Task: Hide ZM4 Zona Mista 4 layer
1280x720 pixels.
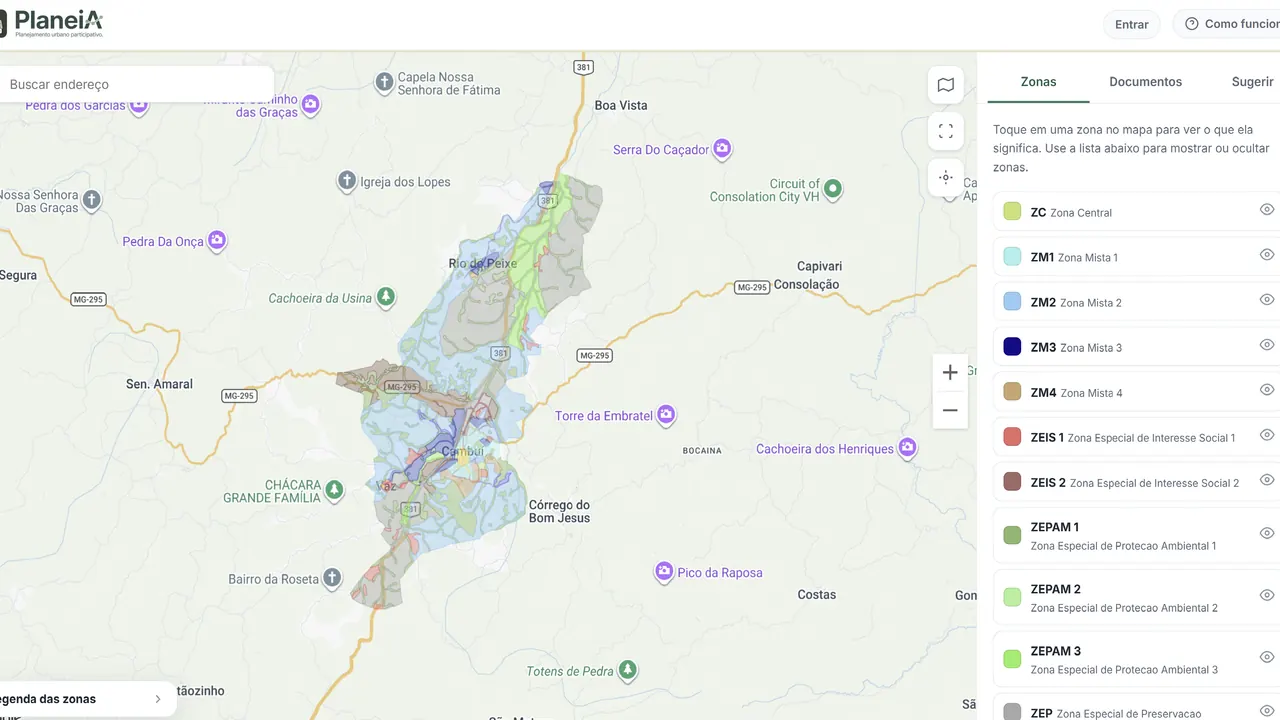Action: tap(1267, 390)
